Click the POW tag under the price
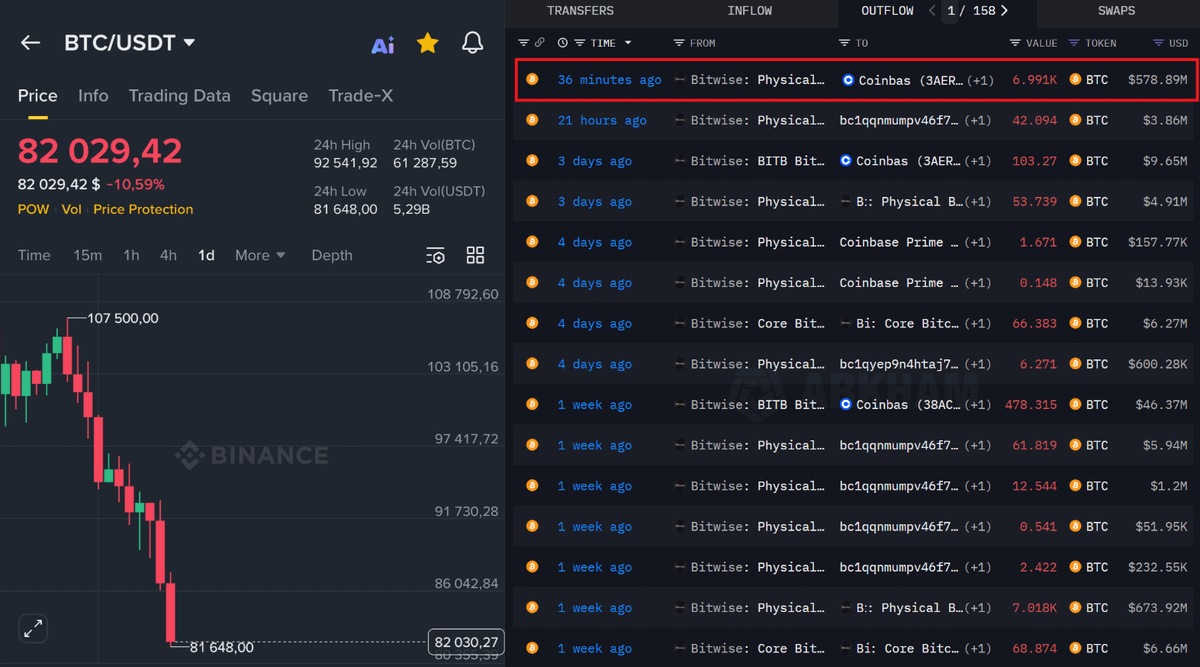This screenshot has width=1200, height=667. 33,209
